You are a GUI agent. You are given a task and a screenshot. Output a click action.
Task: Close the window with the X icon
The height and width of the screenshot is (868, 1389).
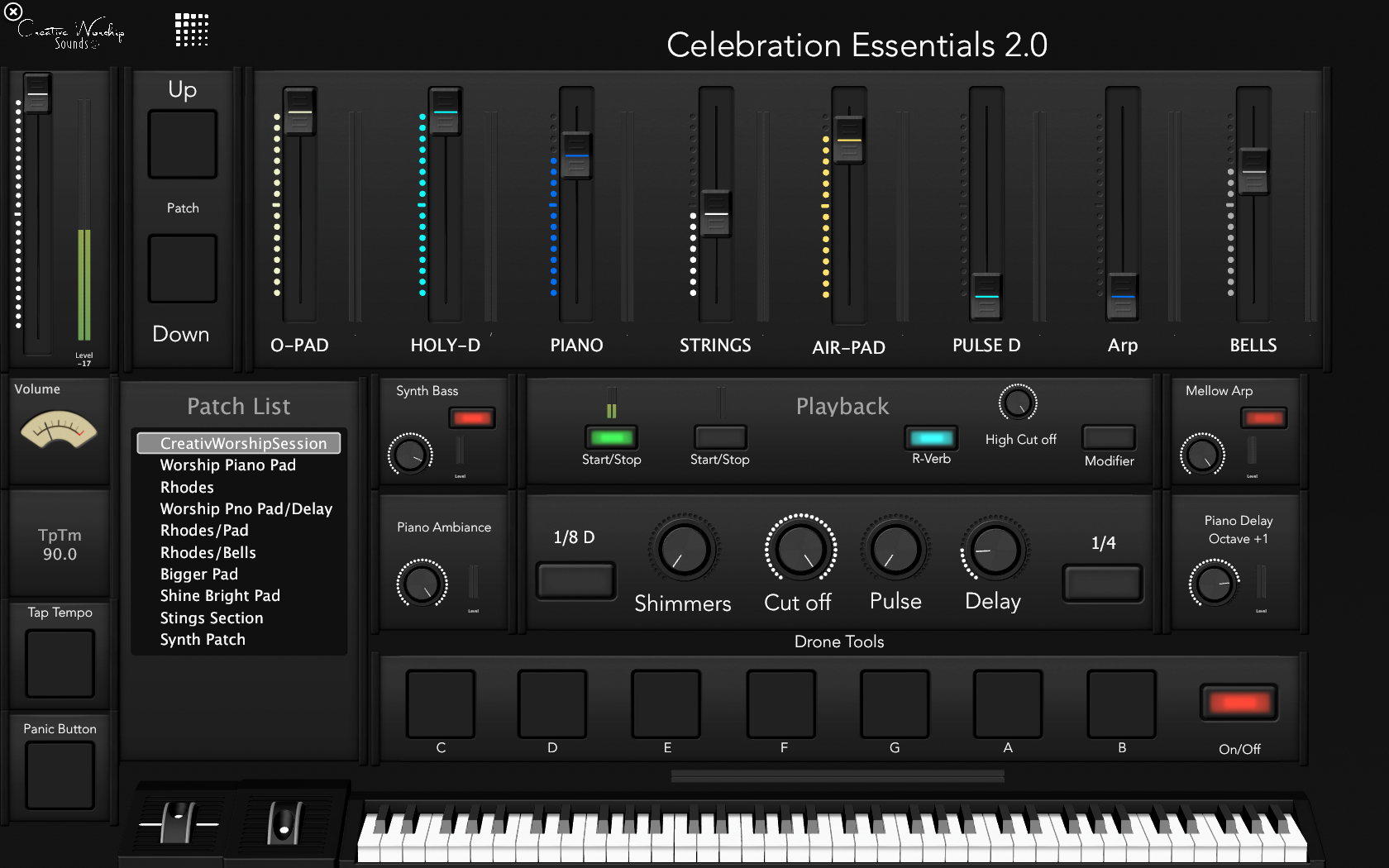point(13,12)
